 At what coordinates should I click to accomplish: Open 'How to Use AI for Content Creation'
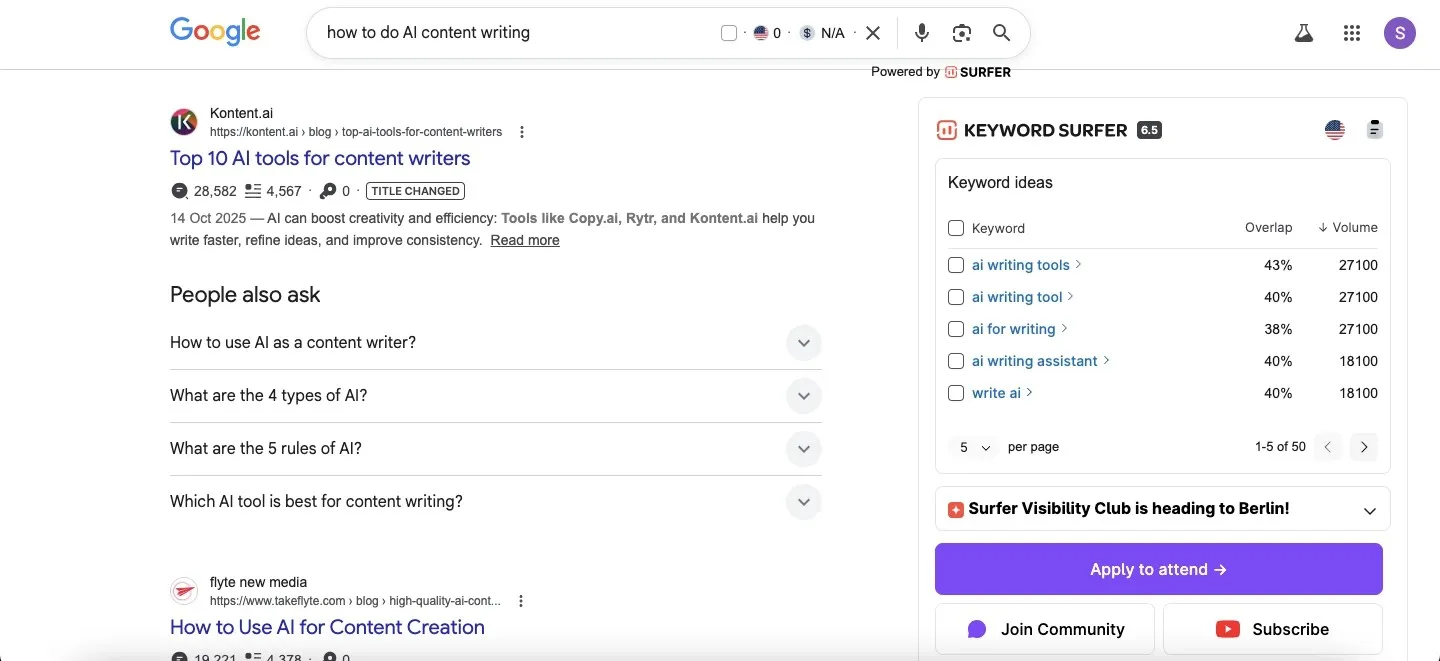click(327, 627)
